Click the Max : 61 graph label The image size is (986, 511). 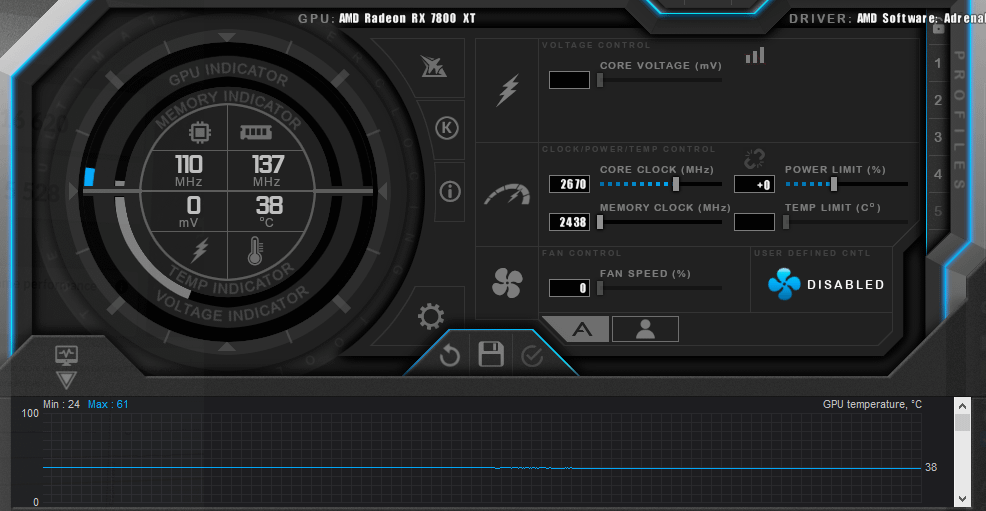pos(108,404)
